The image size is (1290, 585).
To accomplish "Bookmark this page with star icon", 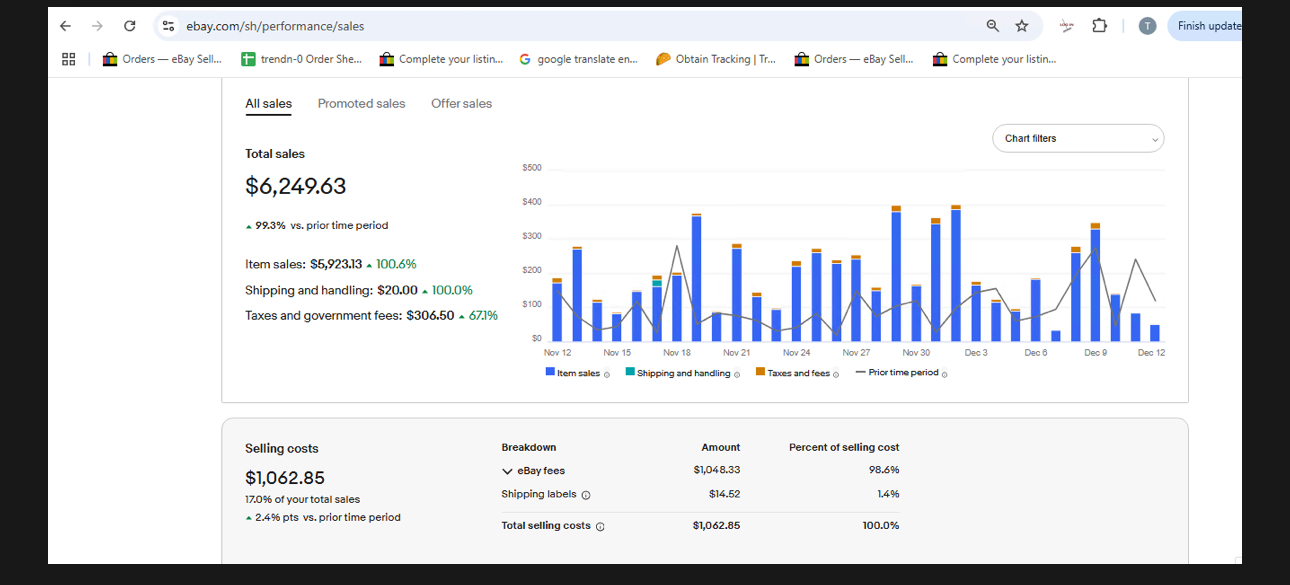I will point(1021,26).
